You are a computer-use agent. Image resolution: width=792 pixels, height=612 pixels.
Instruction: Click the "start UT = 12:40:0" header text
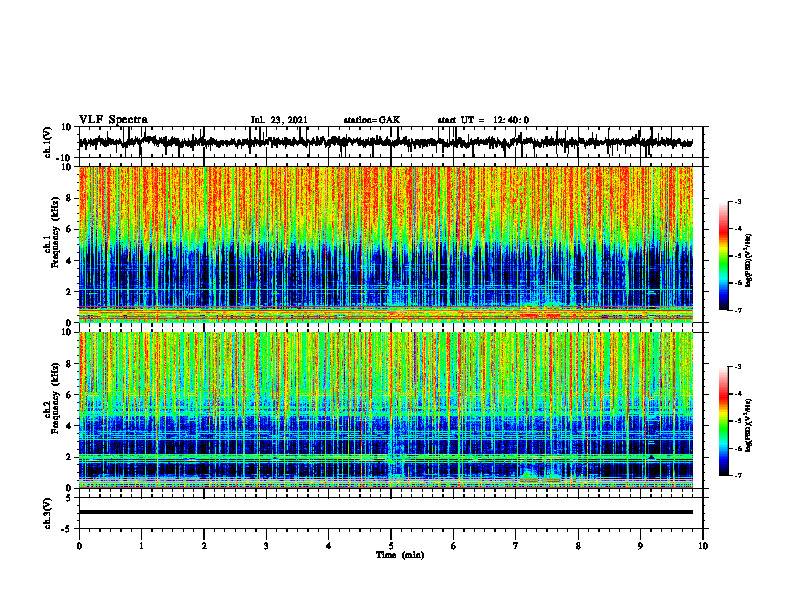[483, 120]
